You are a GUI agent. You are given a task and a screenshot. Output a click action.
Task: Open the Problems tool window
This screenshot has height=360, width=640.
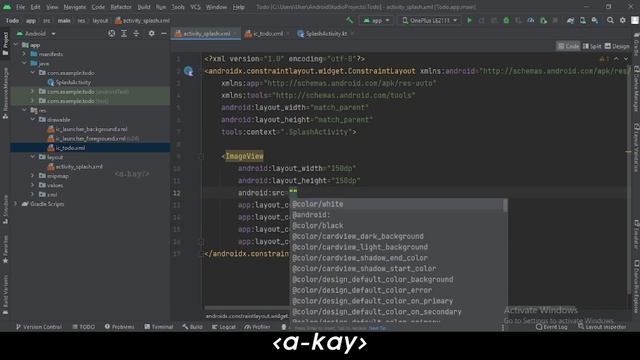tap(119, 327)
